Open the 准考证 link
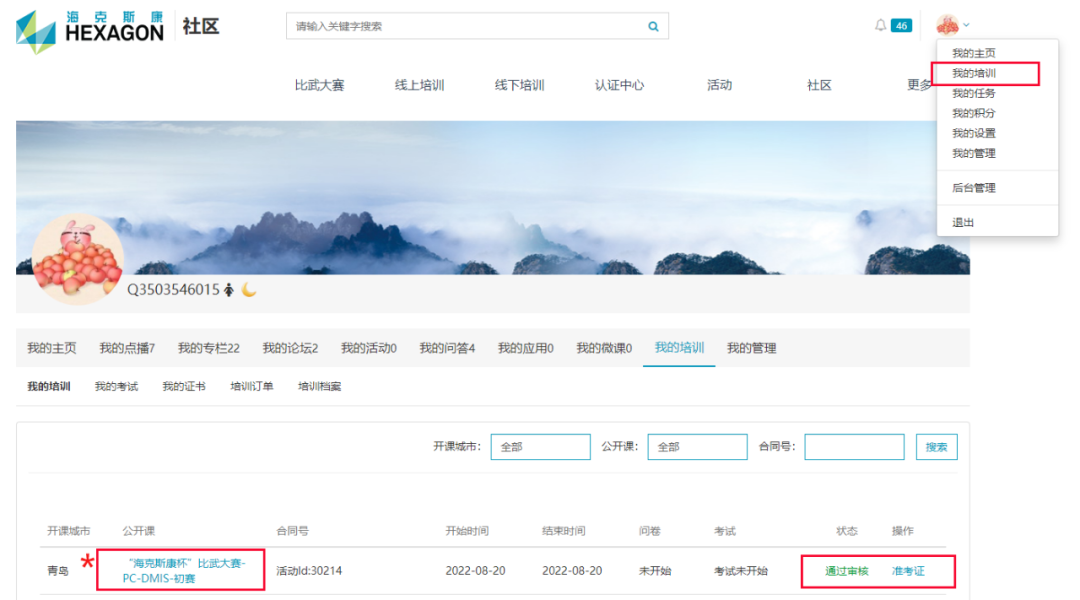This screenshot has width=1080, height=600. pos(908,571)
